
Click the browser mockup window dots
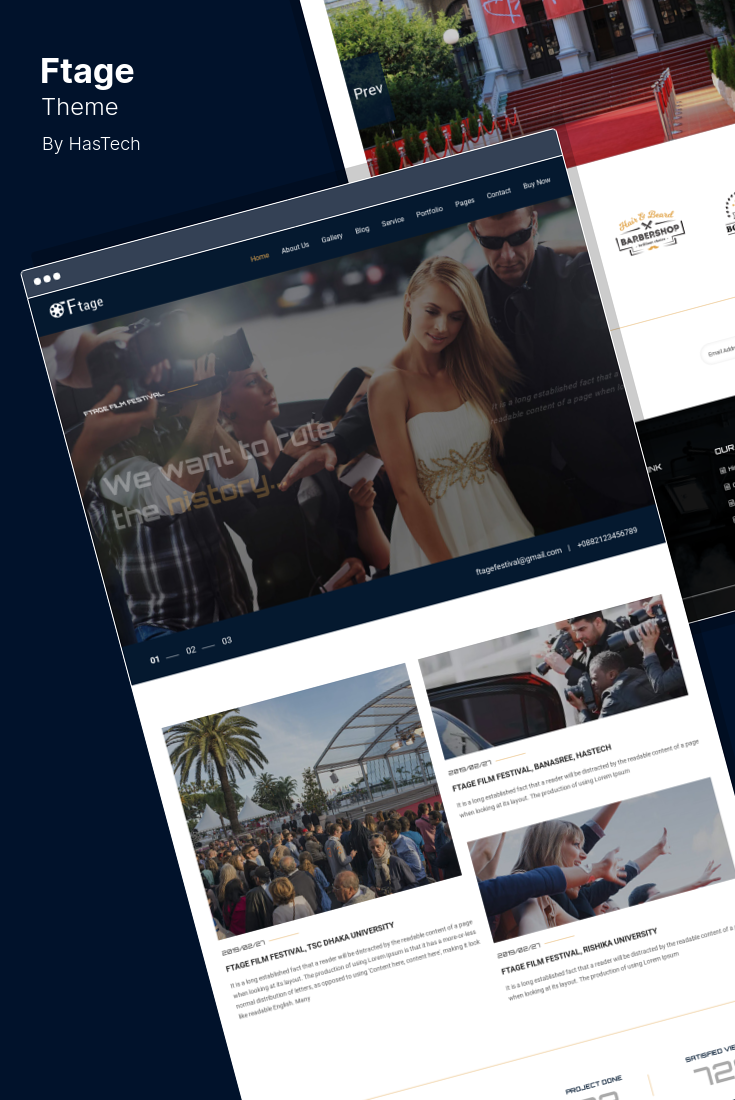[x=47, y=279]
